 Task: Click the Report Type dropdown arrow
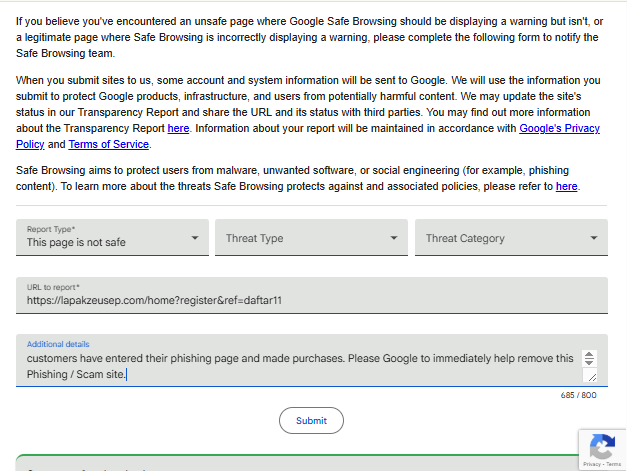pos(195,238)
